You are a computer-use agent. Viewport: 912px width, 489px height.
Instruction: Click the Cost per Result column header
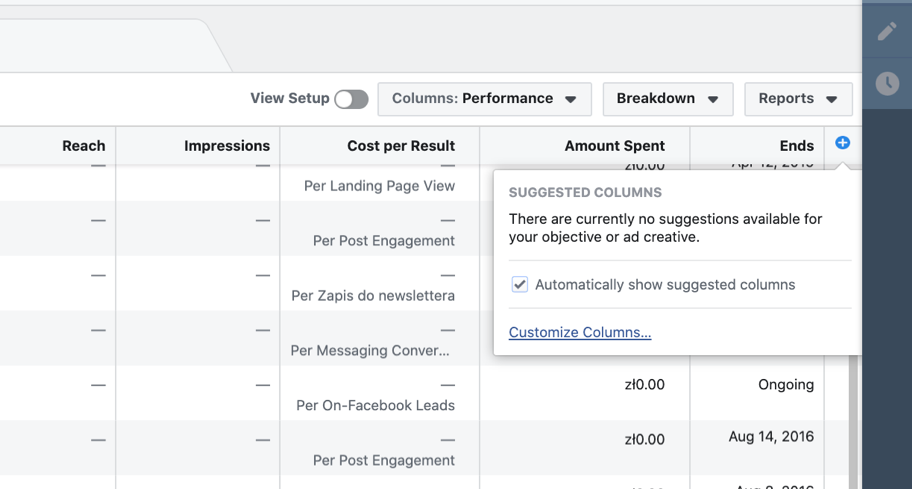[x=401, y=146]
